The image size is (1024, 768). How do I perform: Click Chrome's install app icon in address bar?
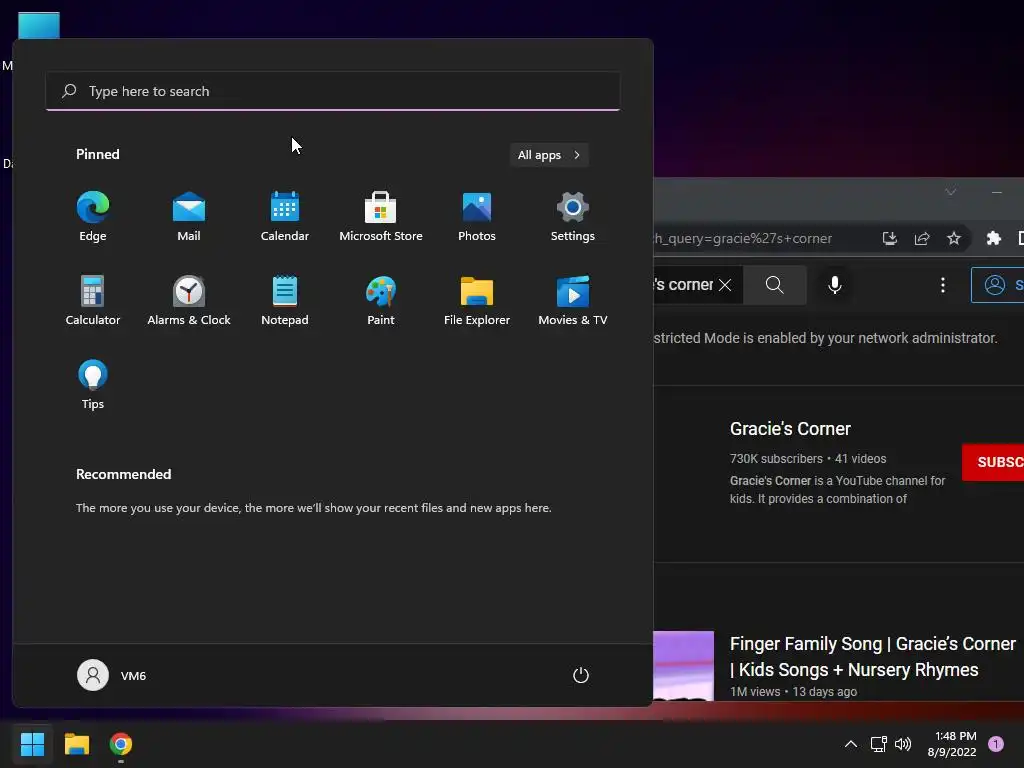tap(889, 238)
